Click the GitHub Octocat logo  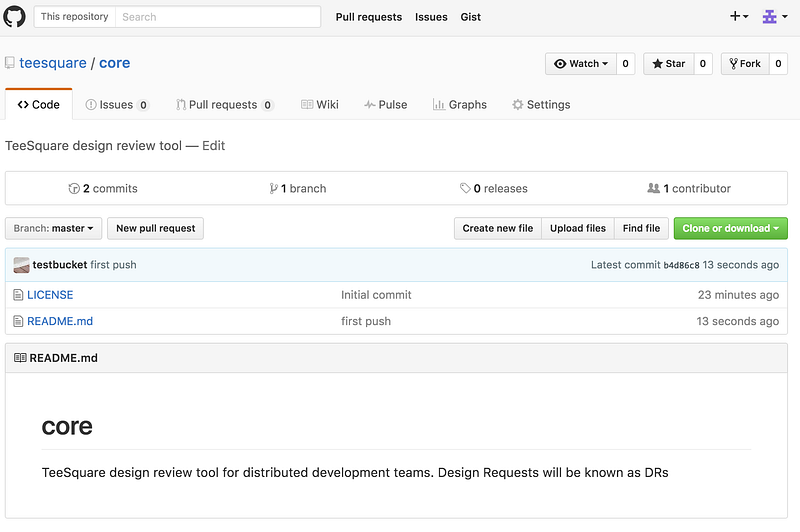pyautogui.click(x=14, y=17)
